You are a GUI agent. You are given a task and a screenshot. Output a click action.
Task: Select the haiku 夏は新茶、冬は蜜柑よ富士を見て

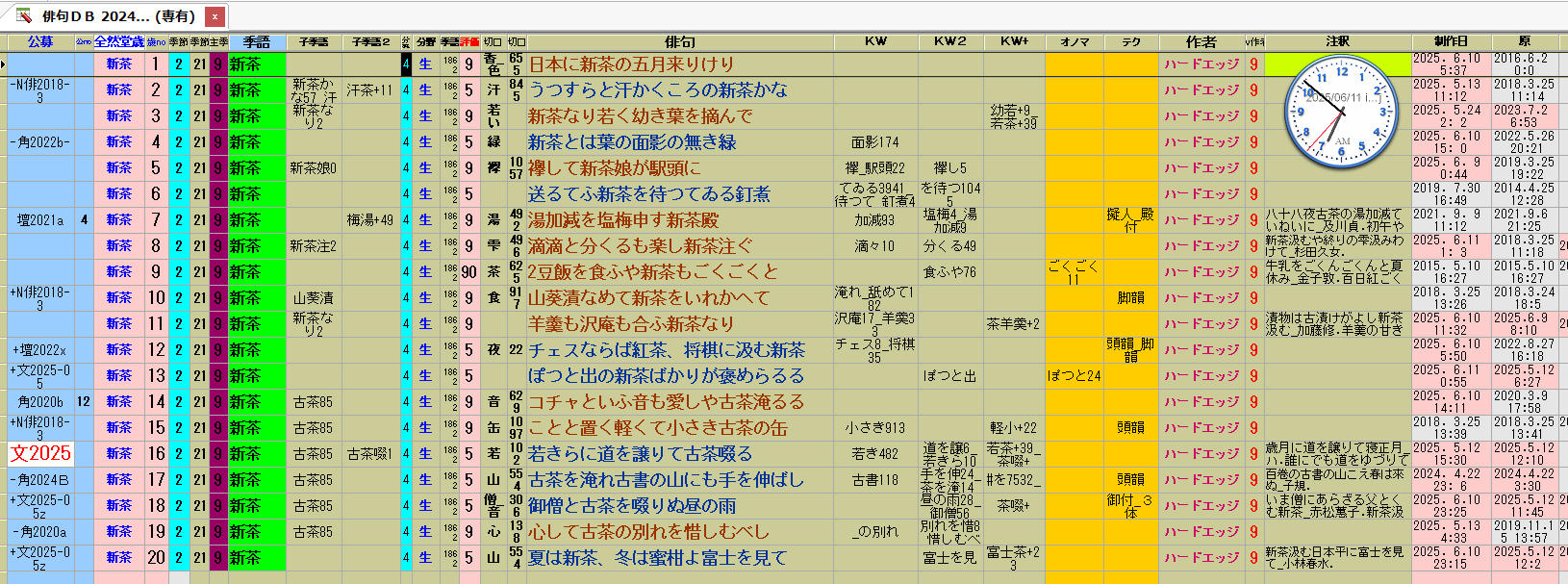coord(657,558)
